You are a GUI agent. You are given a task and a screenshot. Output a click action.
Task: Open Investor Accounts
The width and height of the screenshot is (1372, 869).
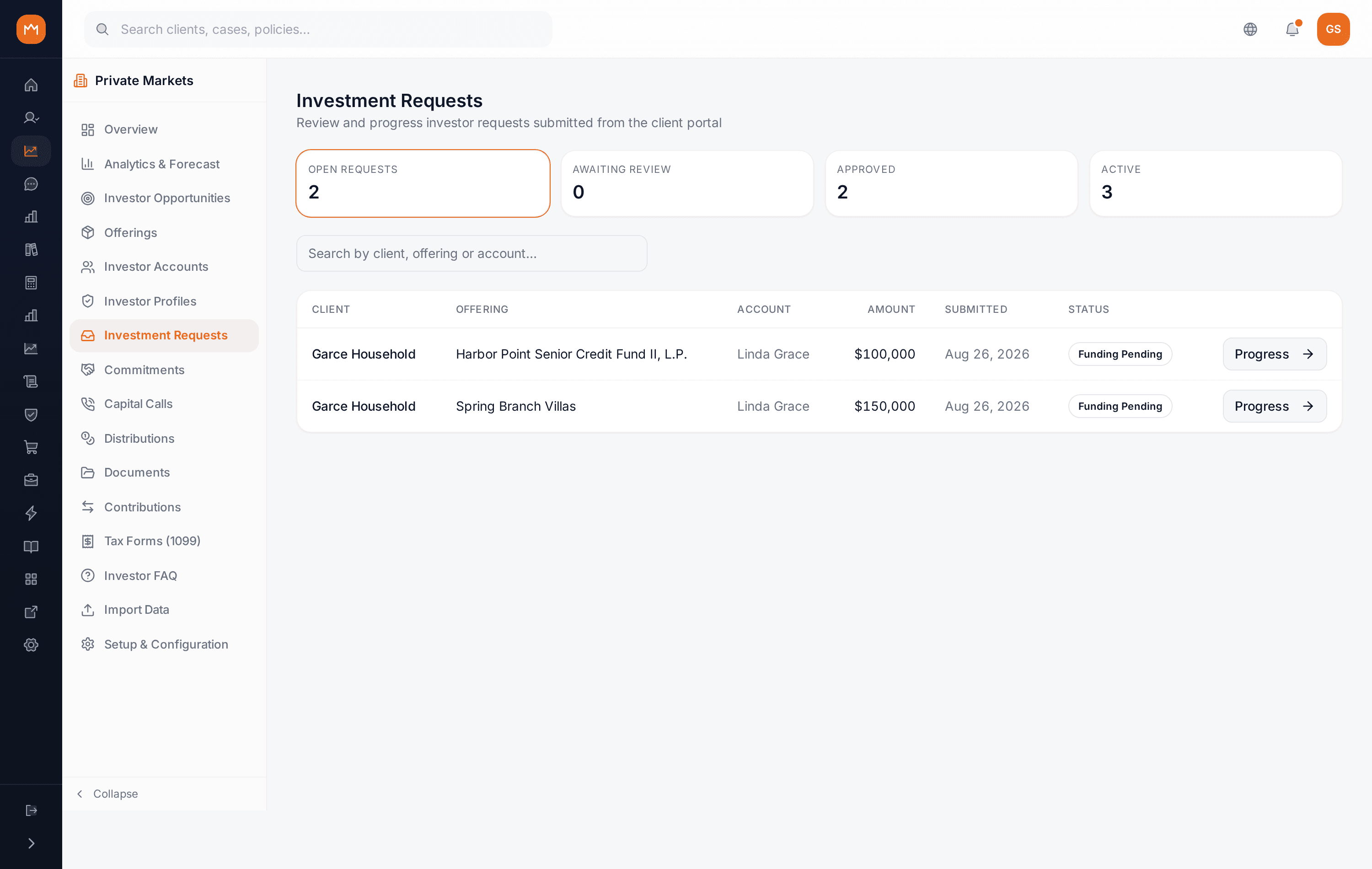click(164, 267)
